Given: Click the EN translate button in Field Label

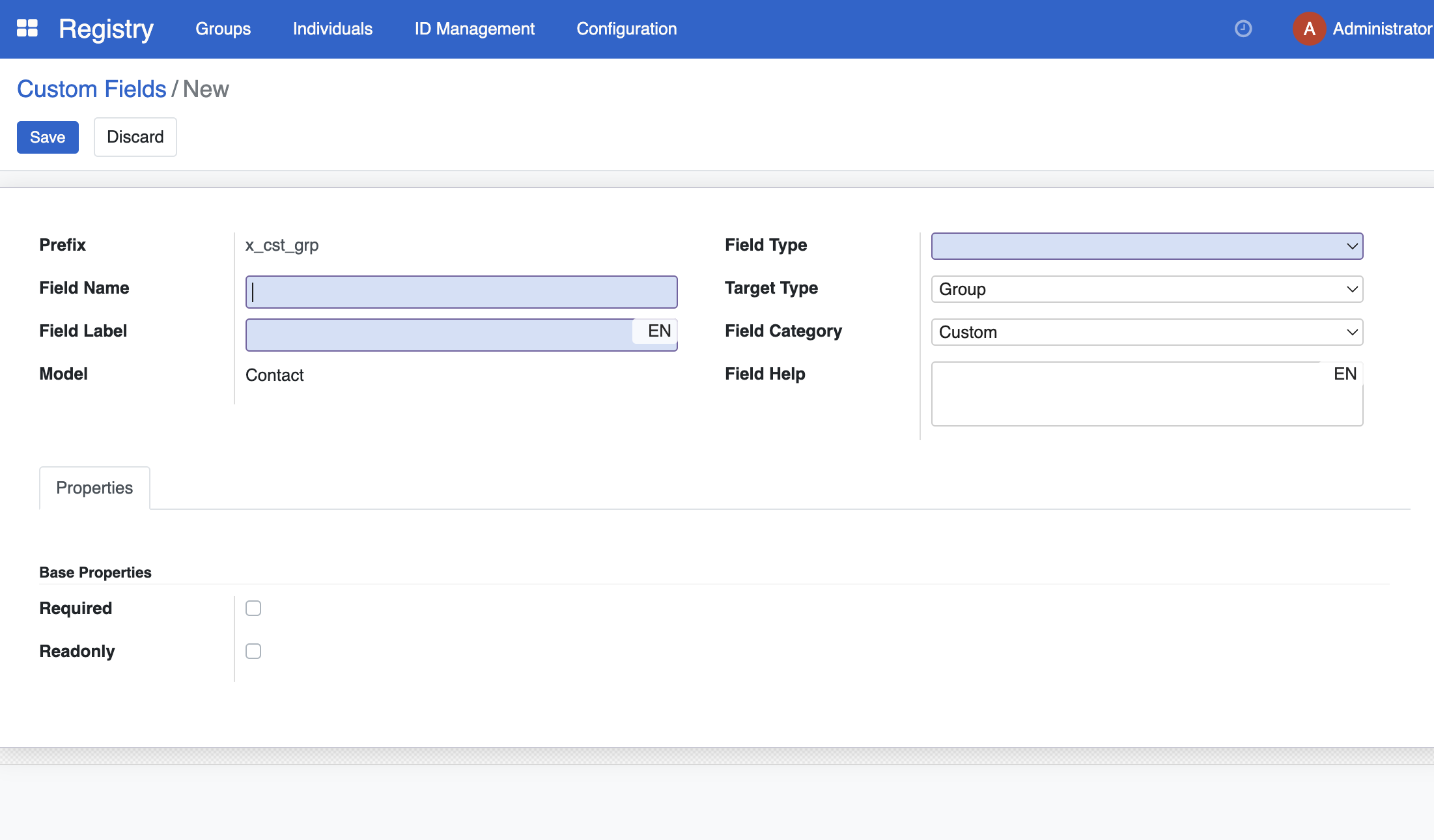Looking at the screenshot, I should point(659,331).
